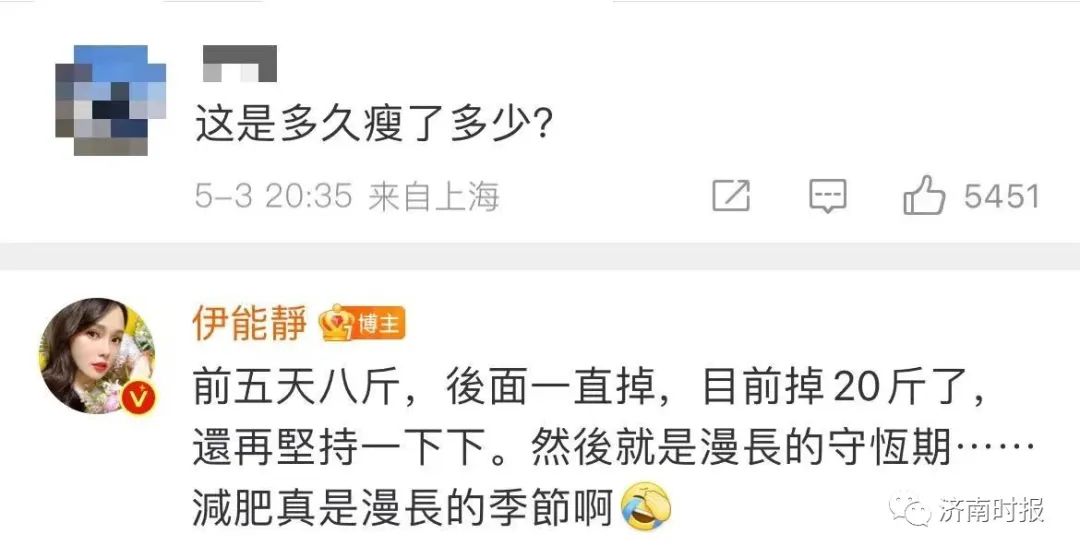Select the reply line starting 前五天八斤
The width and height of the screenshot is (1080, 558).
(590, 391)
